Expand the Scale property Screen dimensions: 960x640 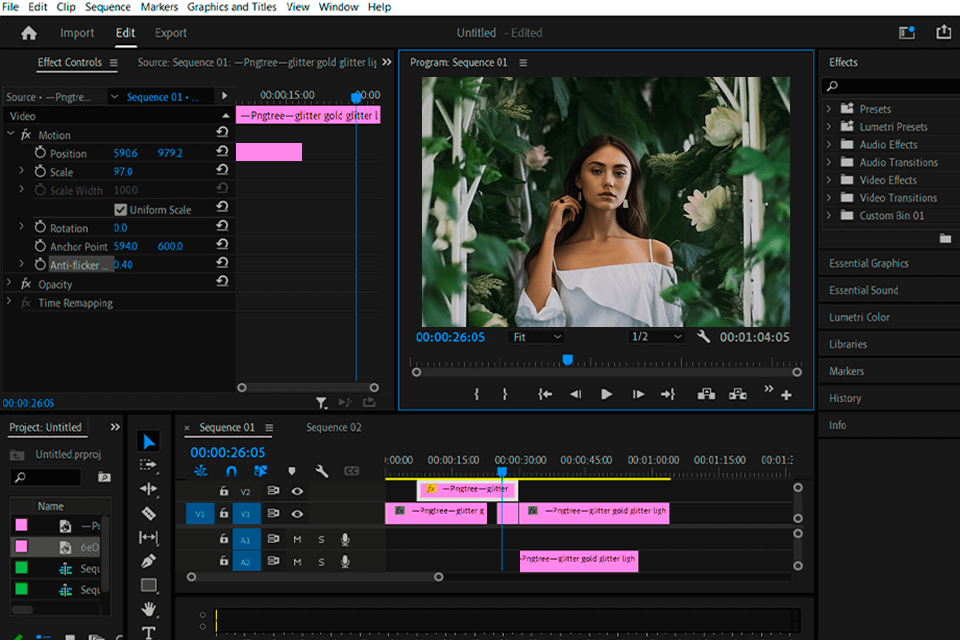click(x=21, y=171)
